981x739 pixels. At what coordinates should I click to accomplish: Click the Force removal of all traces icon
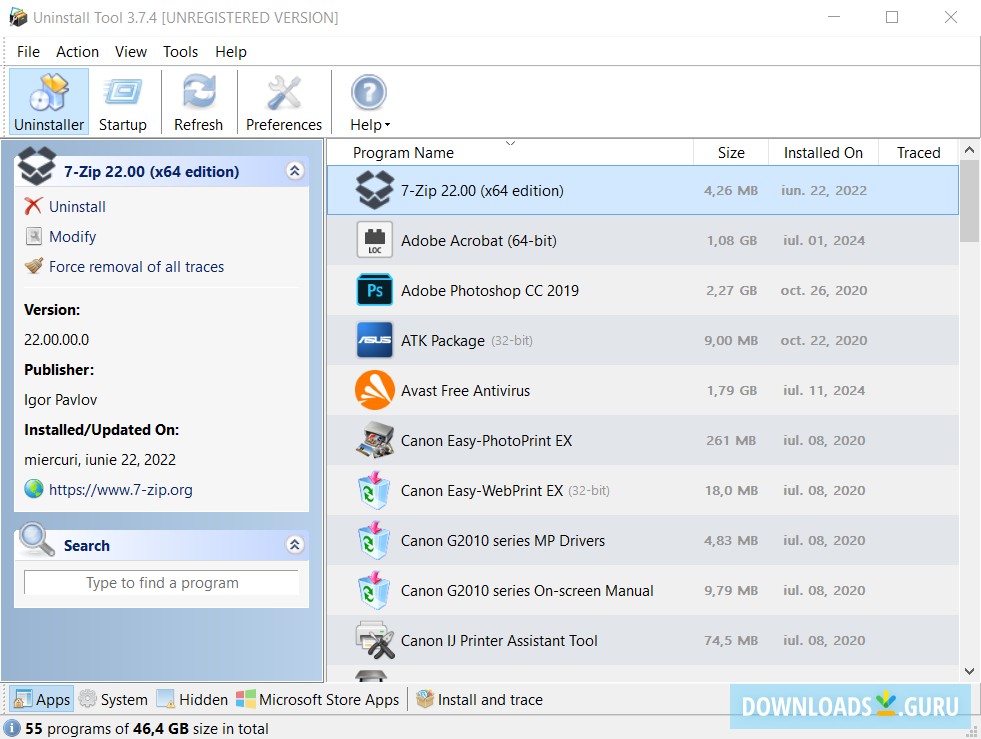coord(37,267)
